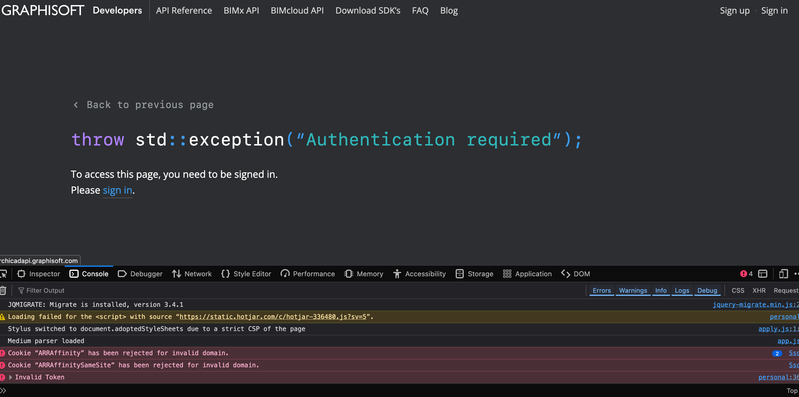Open the FAQ page
Viewport: 799px width, 397px height.
click(420, 11)
